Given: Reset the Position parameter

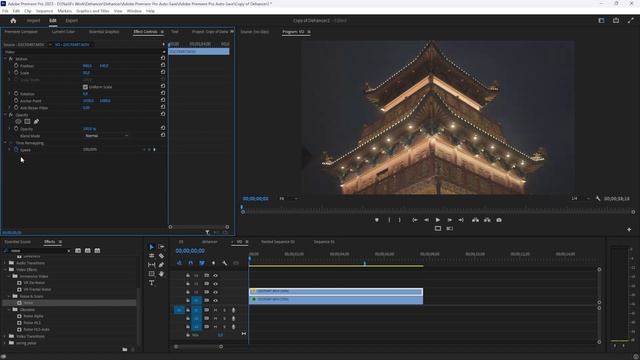Looking at the screenshot, I should pyautogui.click(x=163, y=66).
